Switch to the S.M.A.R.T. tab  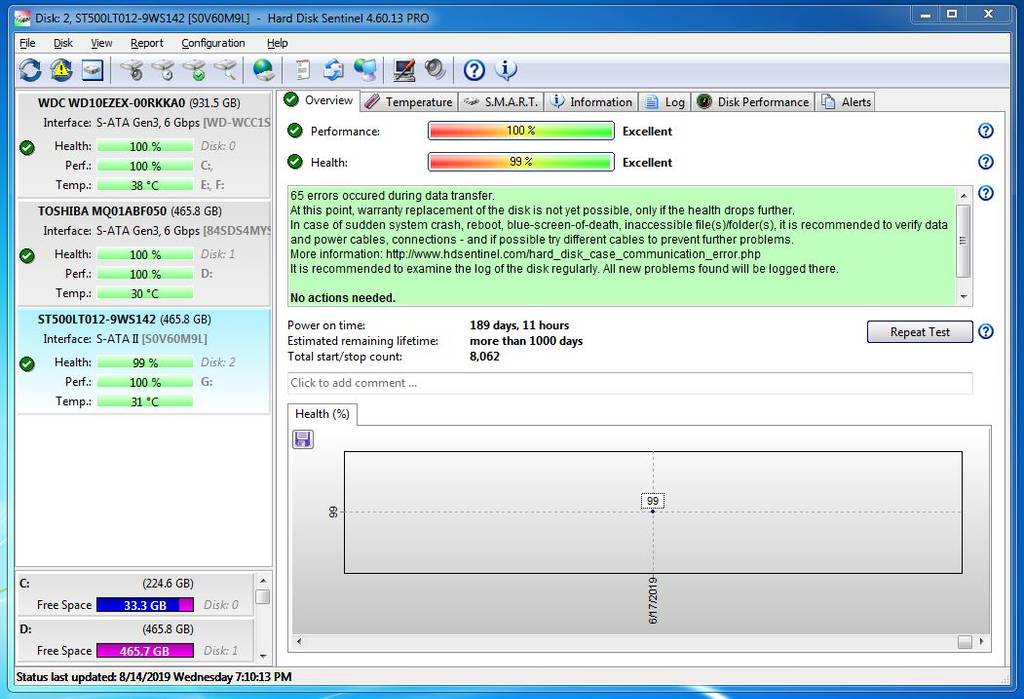502,102
